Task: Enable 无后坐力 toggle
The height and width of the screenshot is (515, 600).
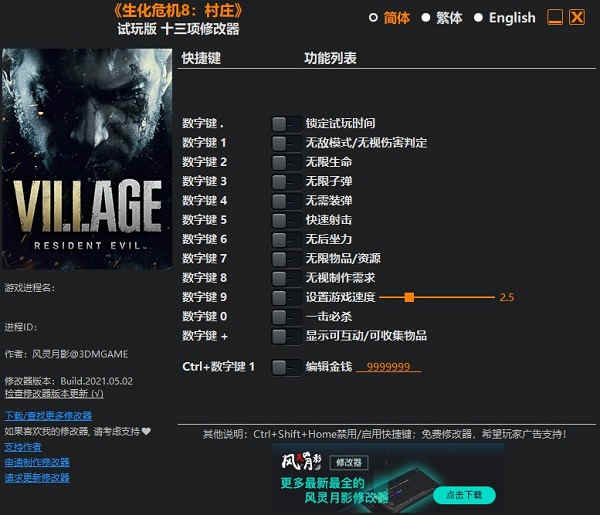Action: (x=286, y=240)
